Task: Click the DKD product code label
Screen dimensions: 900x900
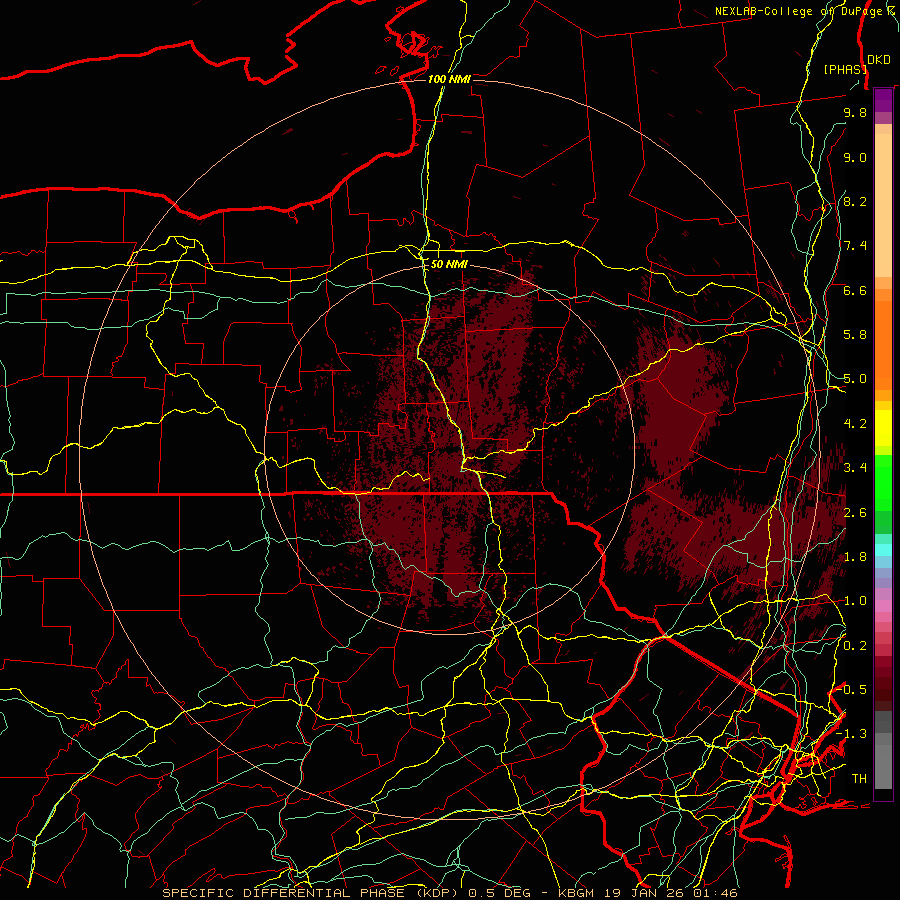Action: (x=879, y=60)
